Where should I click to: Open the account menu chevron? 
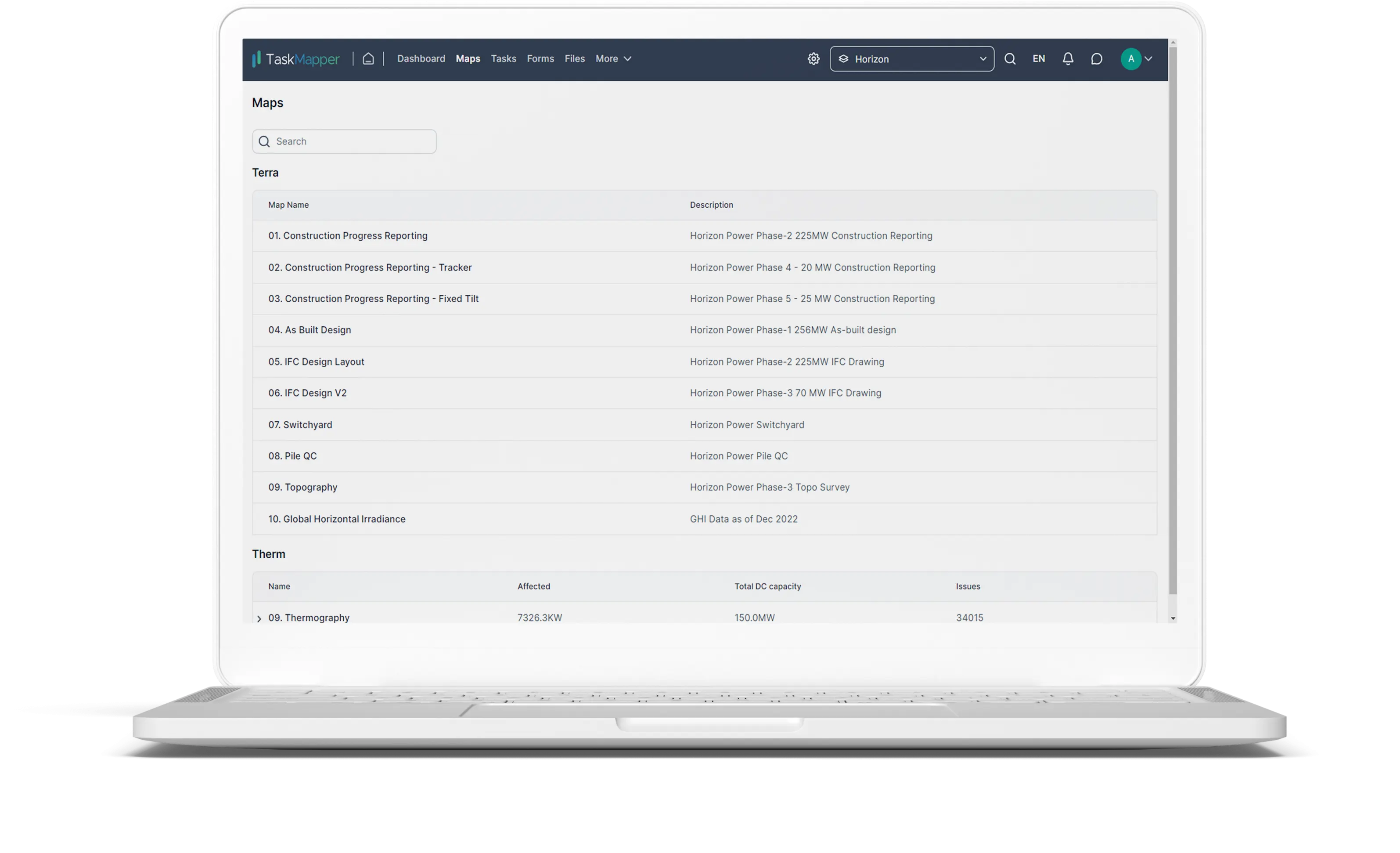click(1148, 58)
